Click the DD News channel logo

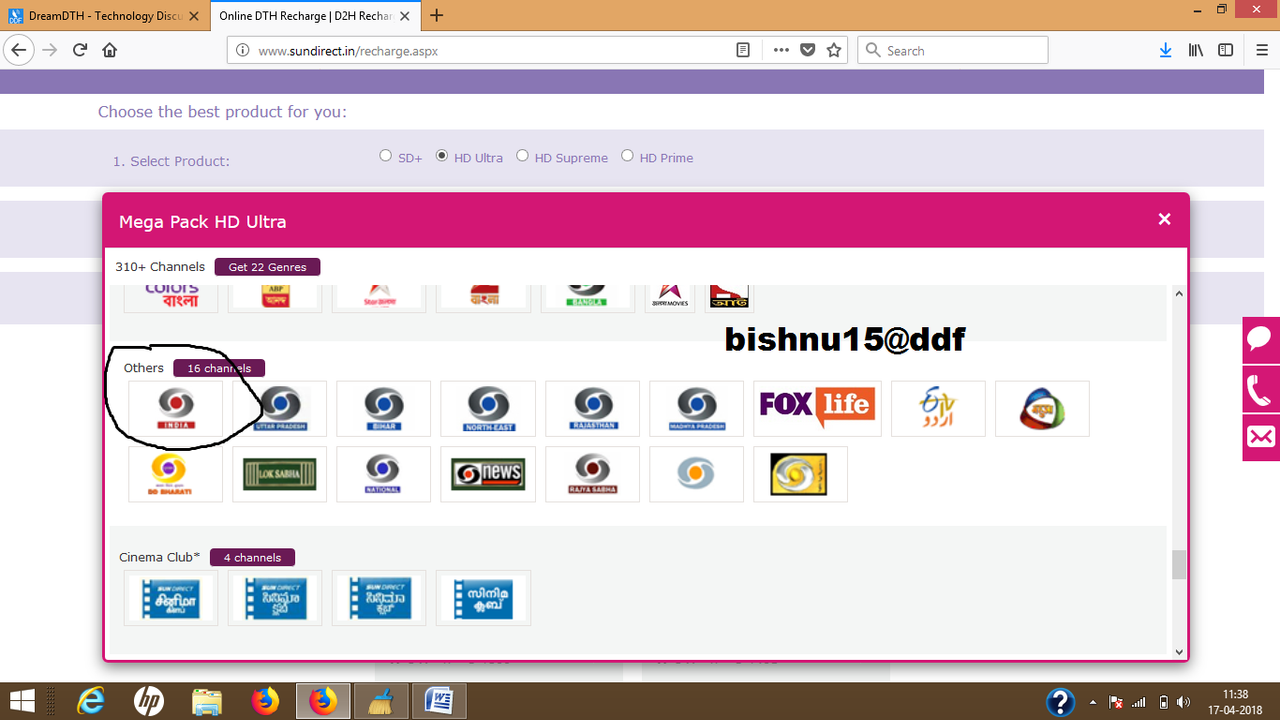tap(488, 474)
